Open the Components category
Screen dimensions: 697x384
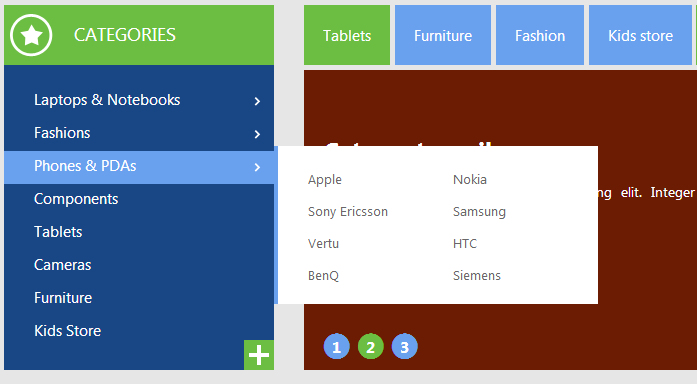tap(76, 199)
